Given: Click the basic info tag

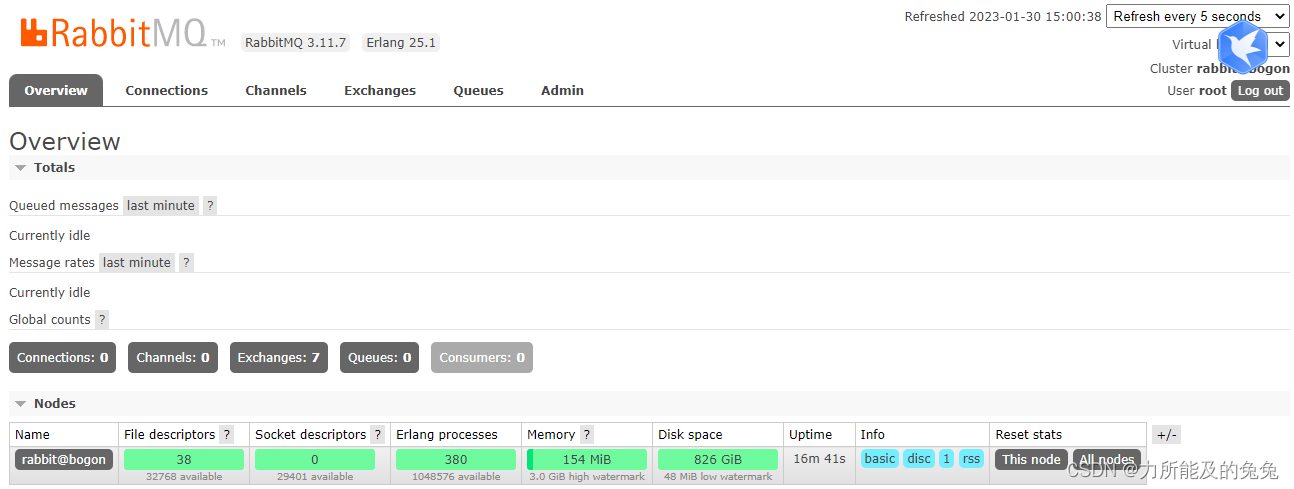Looking at the screenshot, I should coord(880,459).
